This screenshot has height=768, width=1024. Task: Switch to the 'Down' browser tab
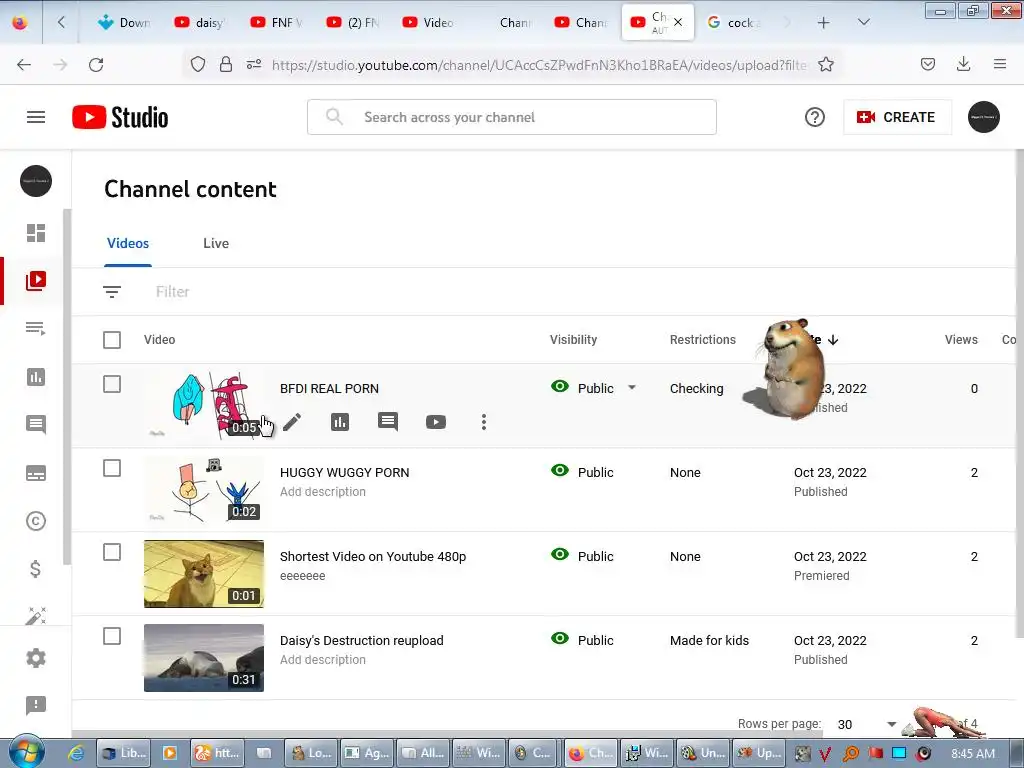click(124, 22)
